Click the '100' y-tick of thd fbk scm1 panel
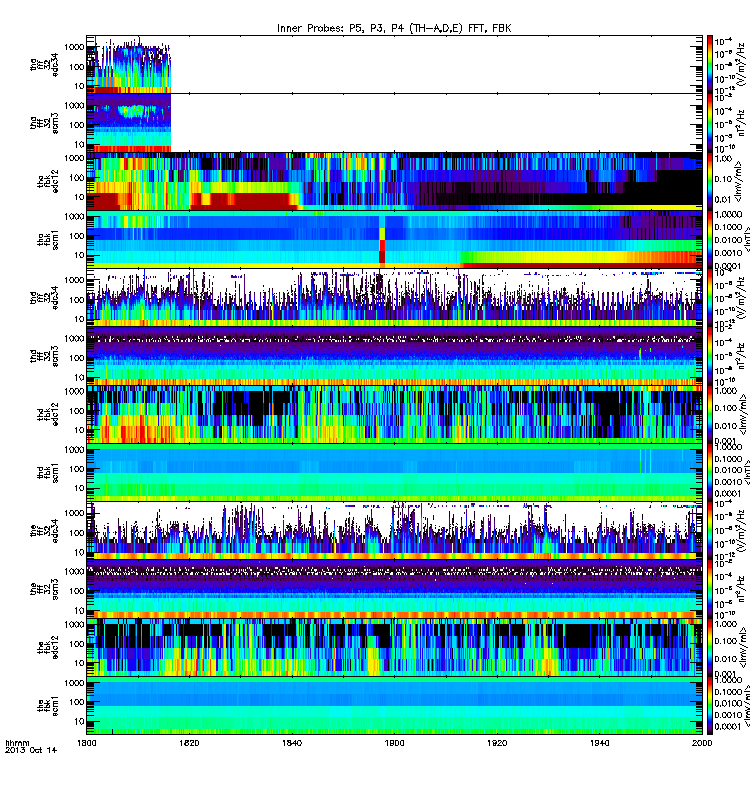750x800 pixels. pyautogui.click(x=77, y=469)
